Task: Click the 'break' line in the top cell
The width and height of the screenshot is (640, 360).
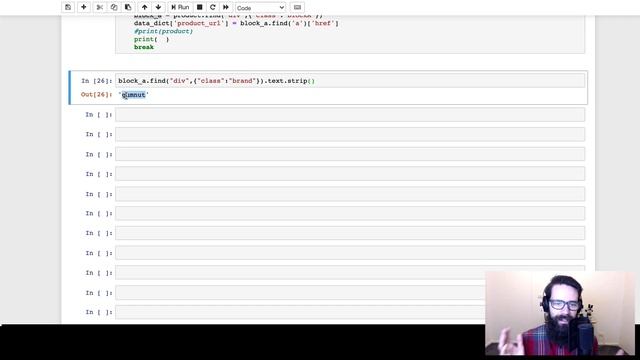Action: pos(144,47)
